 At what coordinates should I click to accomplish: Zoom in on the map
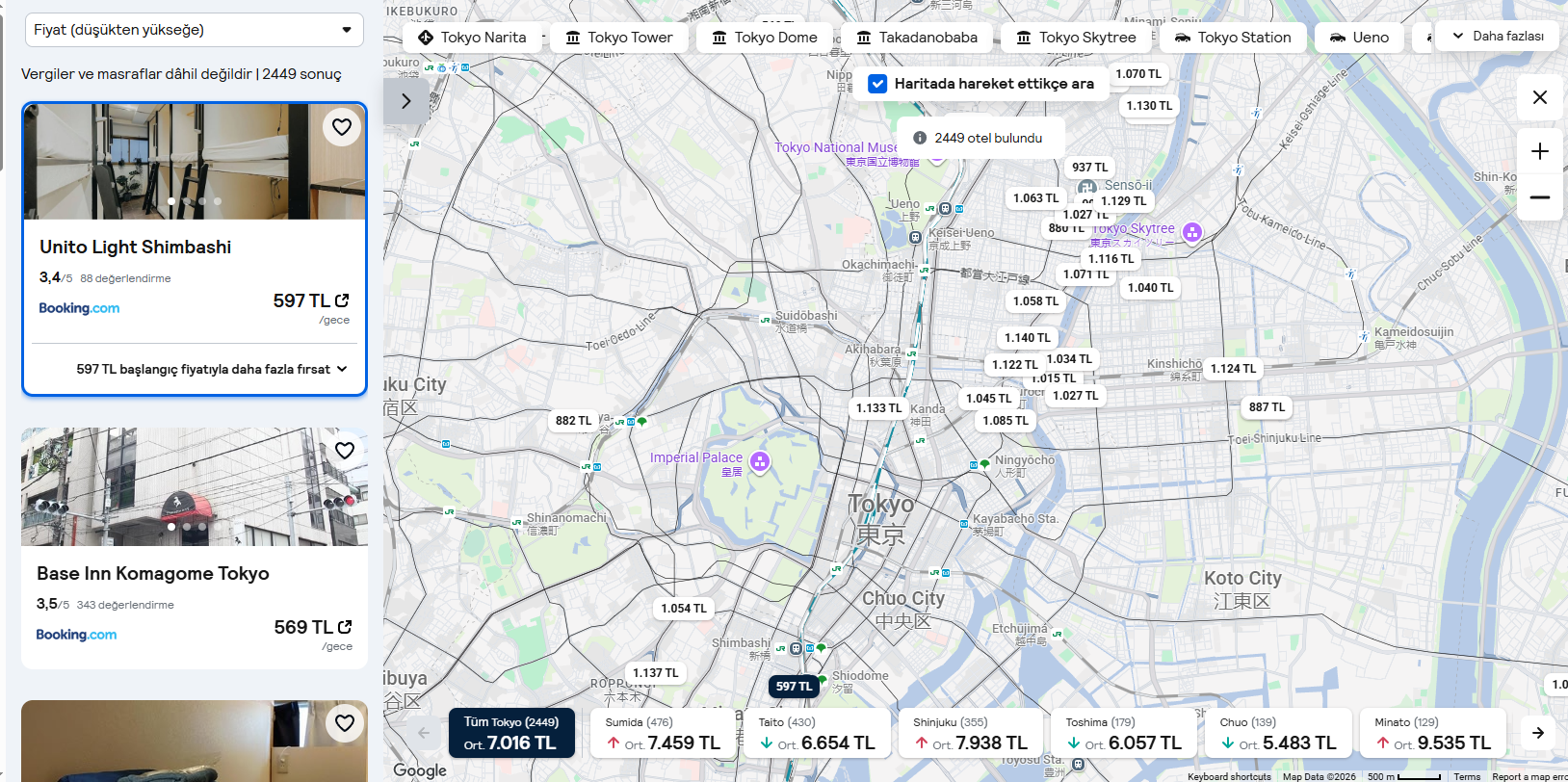point(1540,151)
